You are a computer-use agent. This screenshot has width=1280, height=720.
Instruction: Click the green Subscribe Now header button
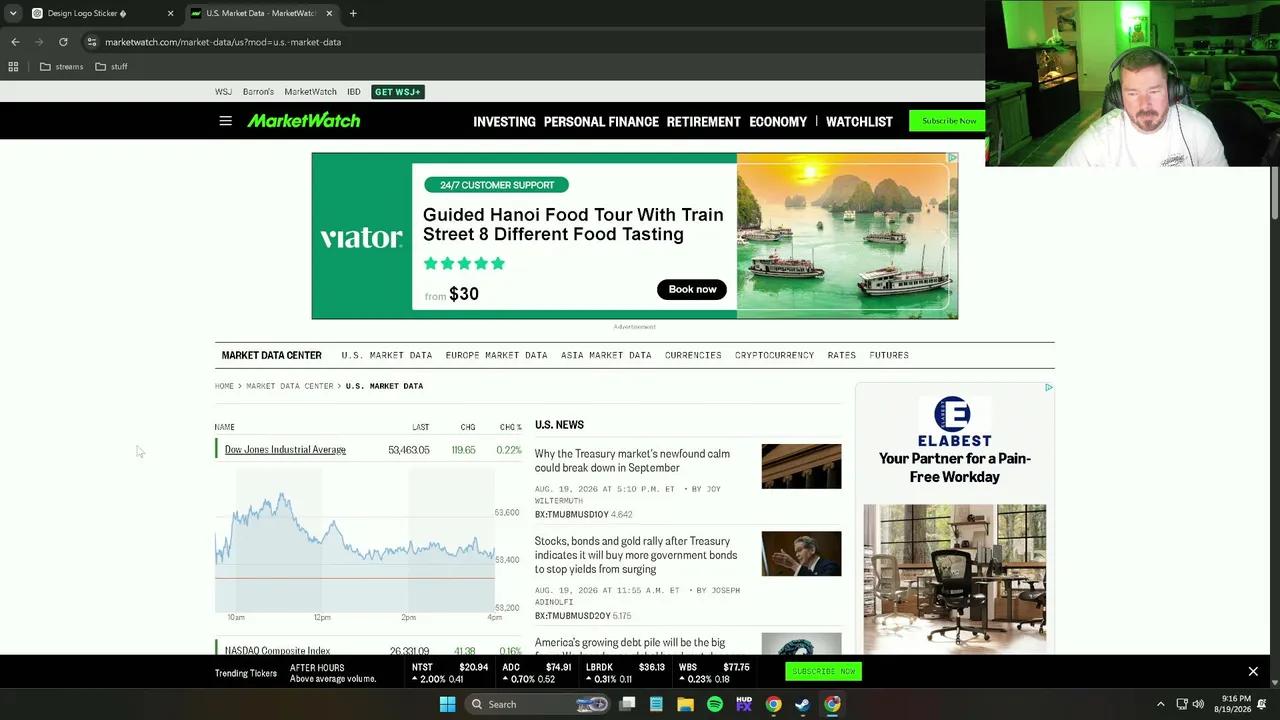click(949, 121)
